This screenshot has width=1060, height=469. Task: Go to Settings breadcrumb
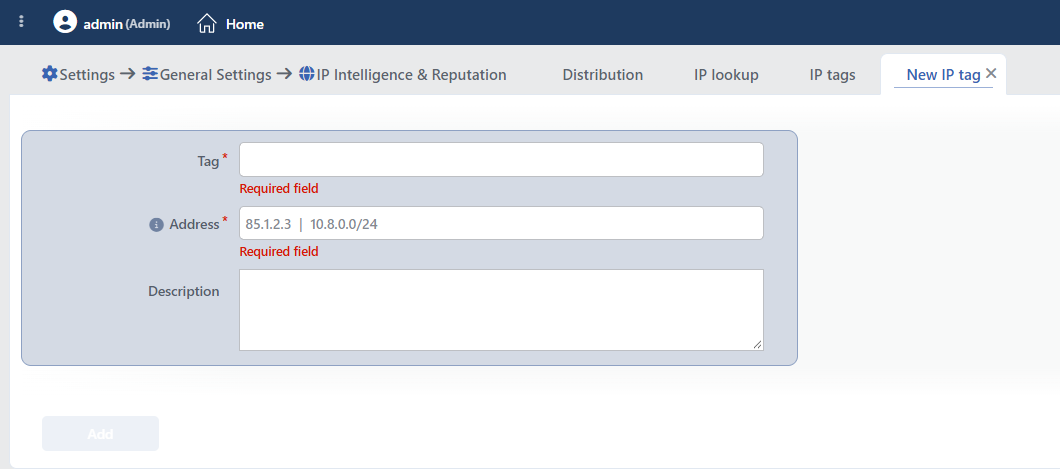coord(87,75)
